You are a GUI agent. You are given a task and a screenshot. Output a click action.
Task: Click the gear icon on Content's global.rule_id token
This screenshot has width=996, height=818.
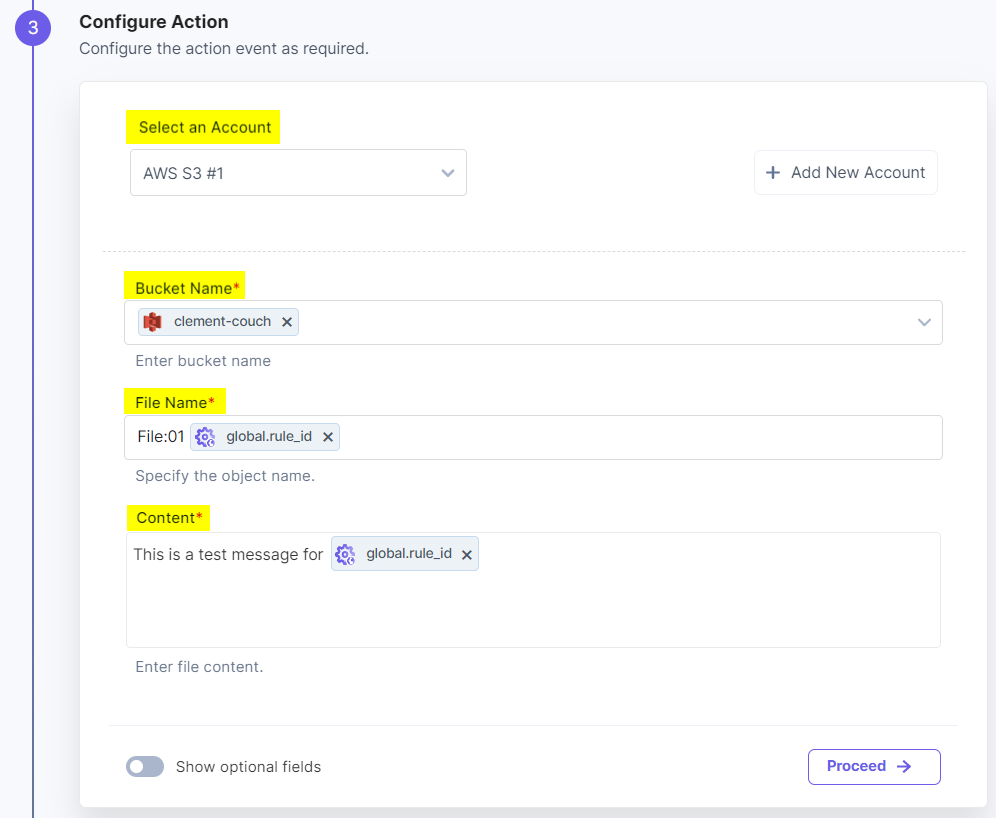click(x=345, y=553)
